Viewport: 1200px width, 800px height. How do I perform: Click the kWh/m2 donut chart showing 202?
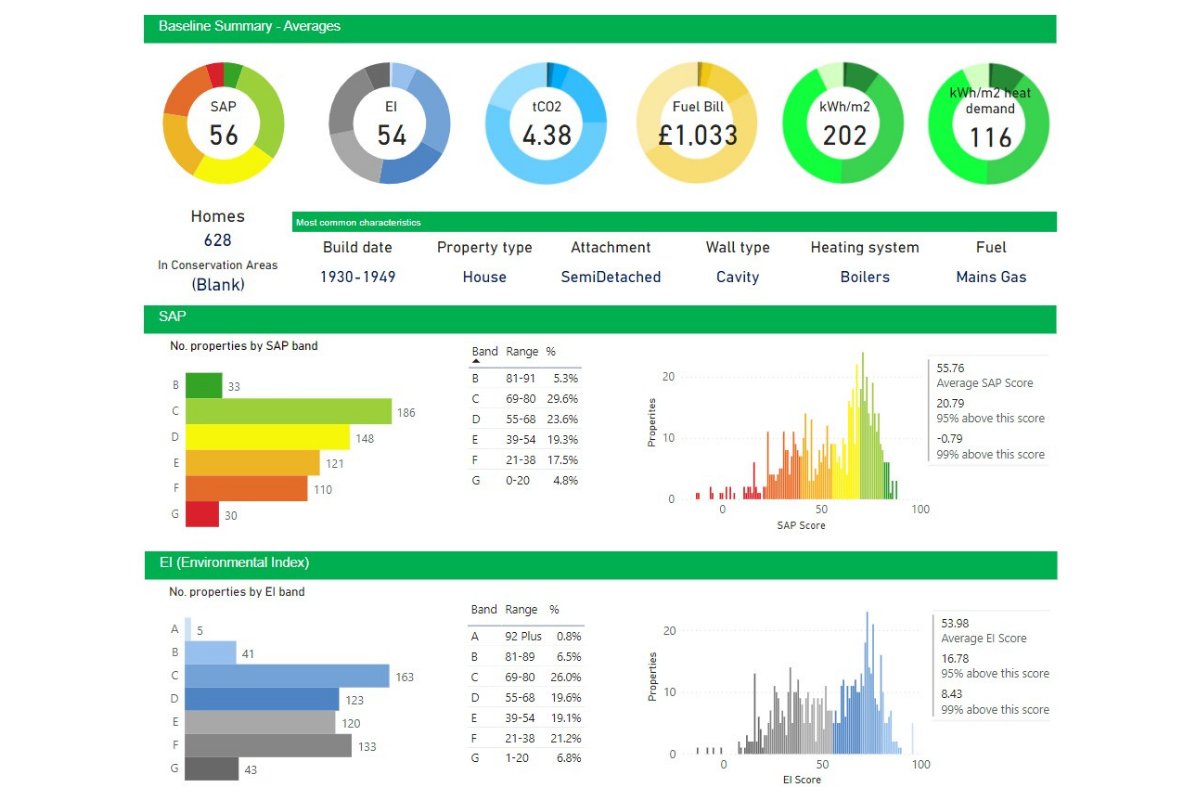[844, 135]
